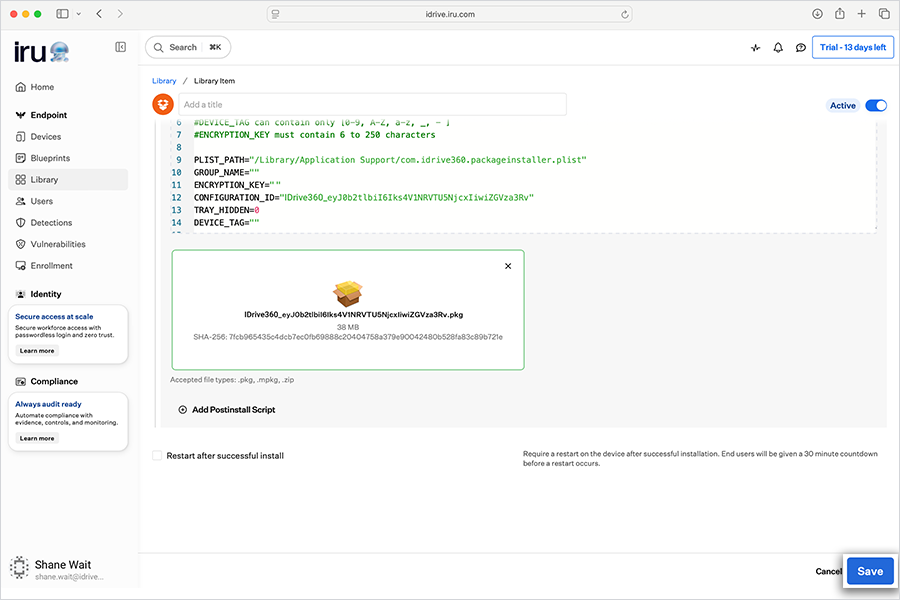Click the orange library item icon
The width and height of the screenshot is (900, 600).
(163, 104)
